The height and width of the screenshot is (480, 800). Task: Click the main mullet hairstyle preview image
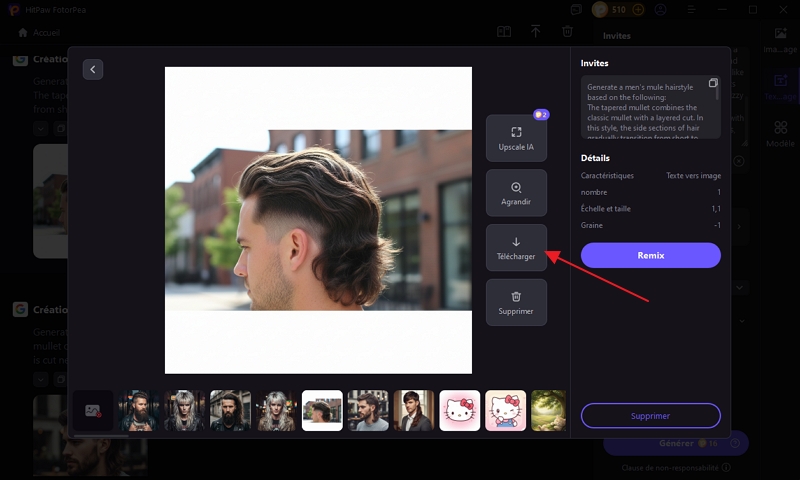318,220
